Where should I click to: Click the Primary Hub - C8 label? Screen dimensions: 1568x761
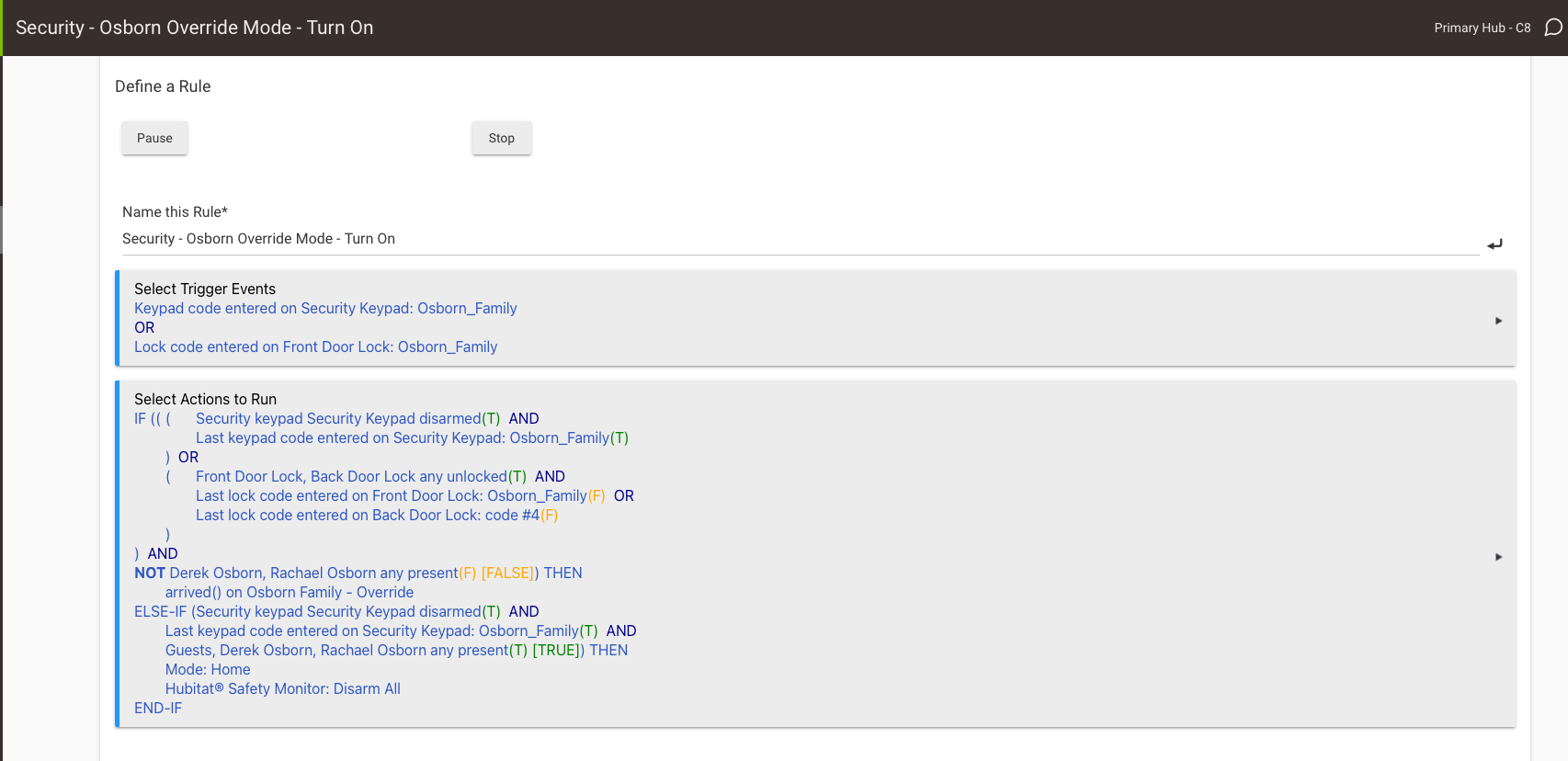pyautogui.click(x=1482, y=28)
